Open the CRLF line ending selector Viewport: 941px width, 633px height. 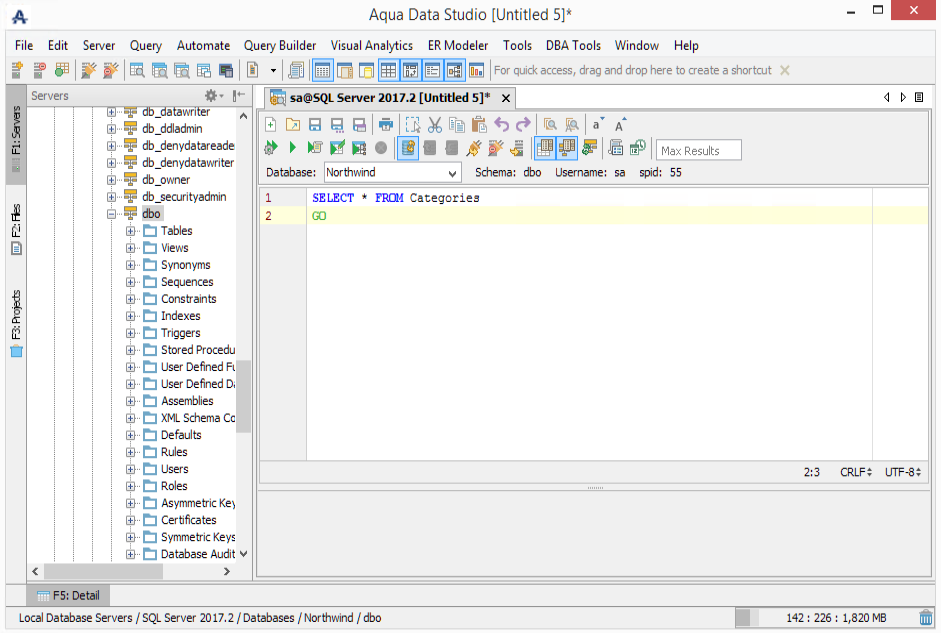click(x=856, y=472)
